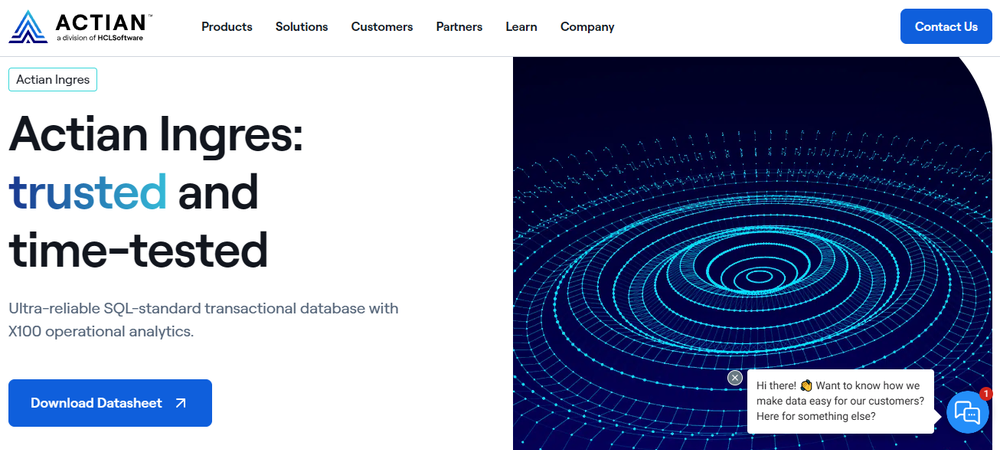The width and height of the screenshot is (1000, 450).
Task: Open the Company menu
Action: coord(587,27)
